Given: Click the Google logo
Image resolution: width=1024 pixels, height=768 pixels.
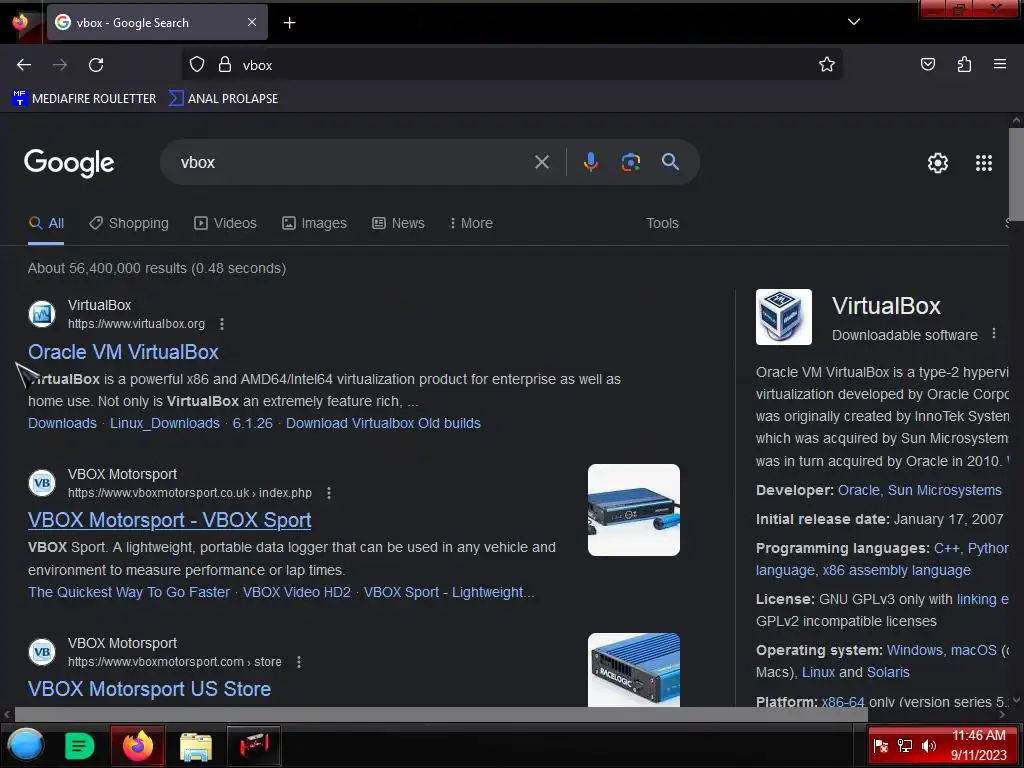Looking at the screenshot, I should [69, 163].
